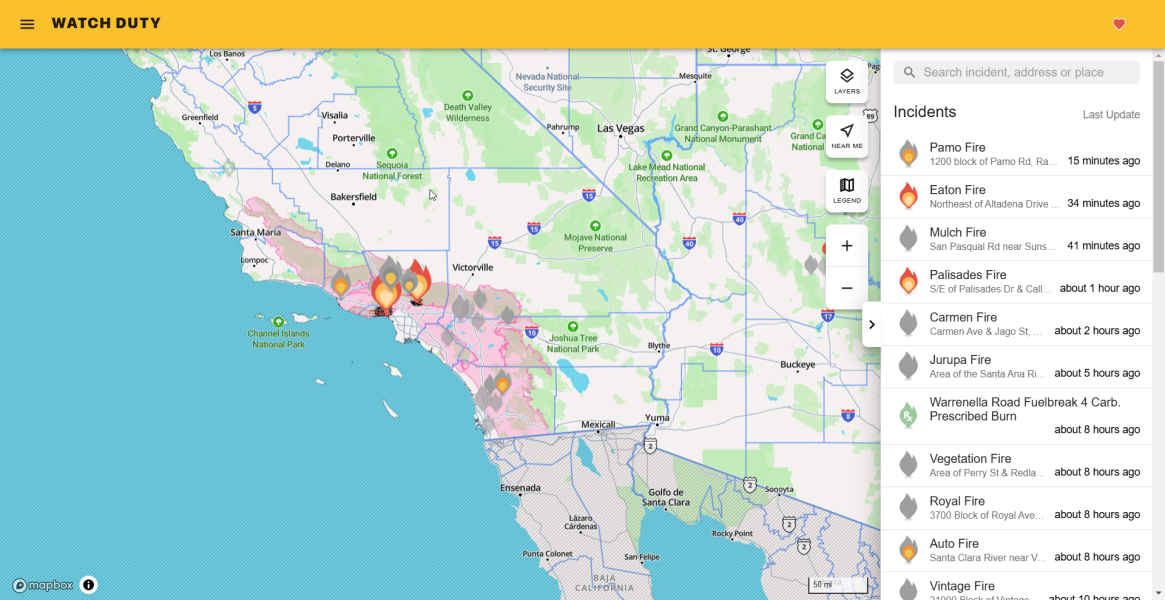Collapse the incidents sidebar with chevron
The image size is (1165, 600).
click(871, 325)
